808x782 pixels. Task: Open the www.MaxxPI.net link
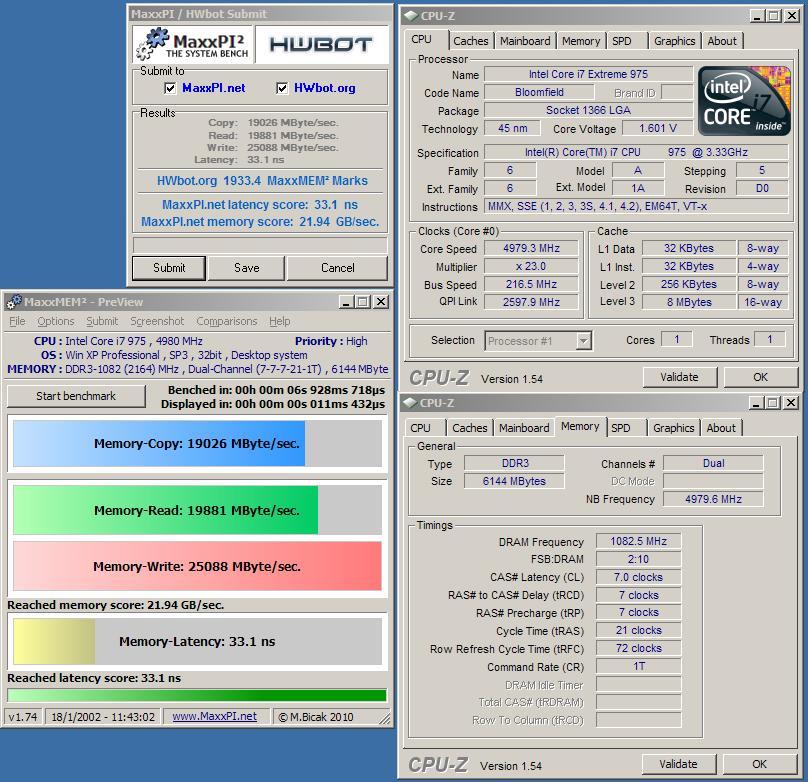point(214,717)
